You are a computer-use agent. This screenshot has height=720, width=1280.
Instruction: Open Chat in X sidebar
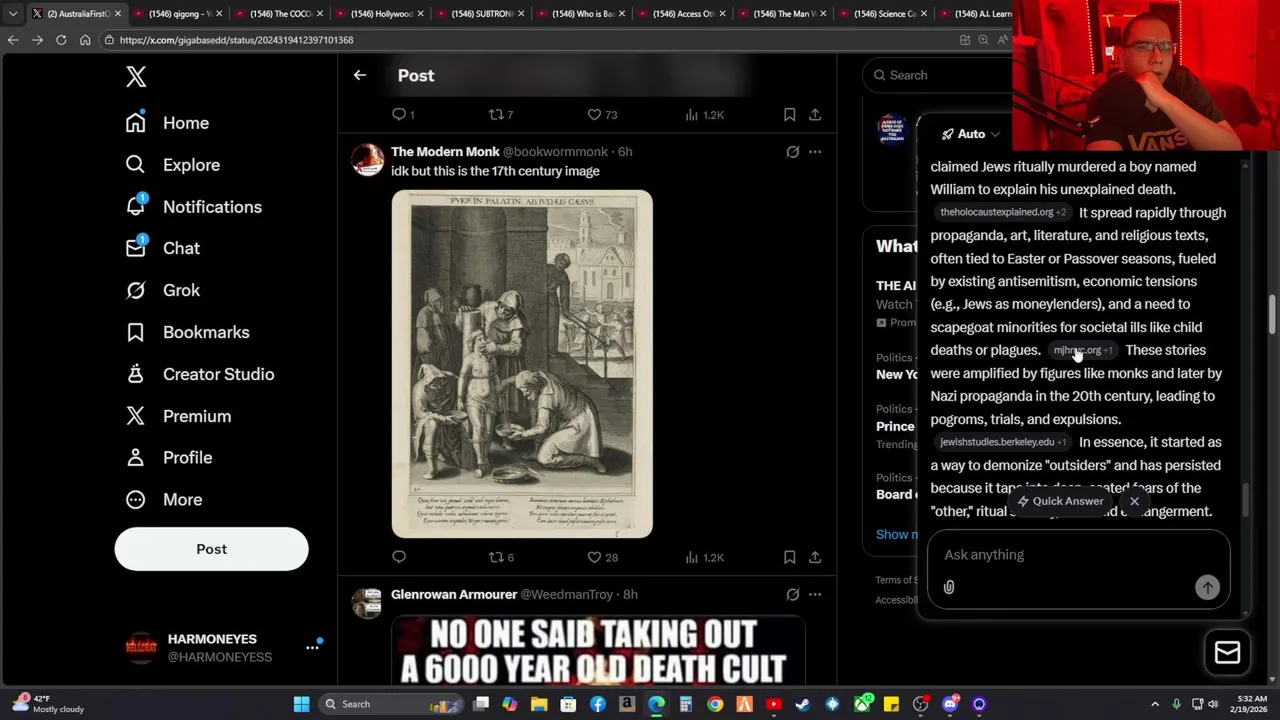click(163, 248)
